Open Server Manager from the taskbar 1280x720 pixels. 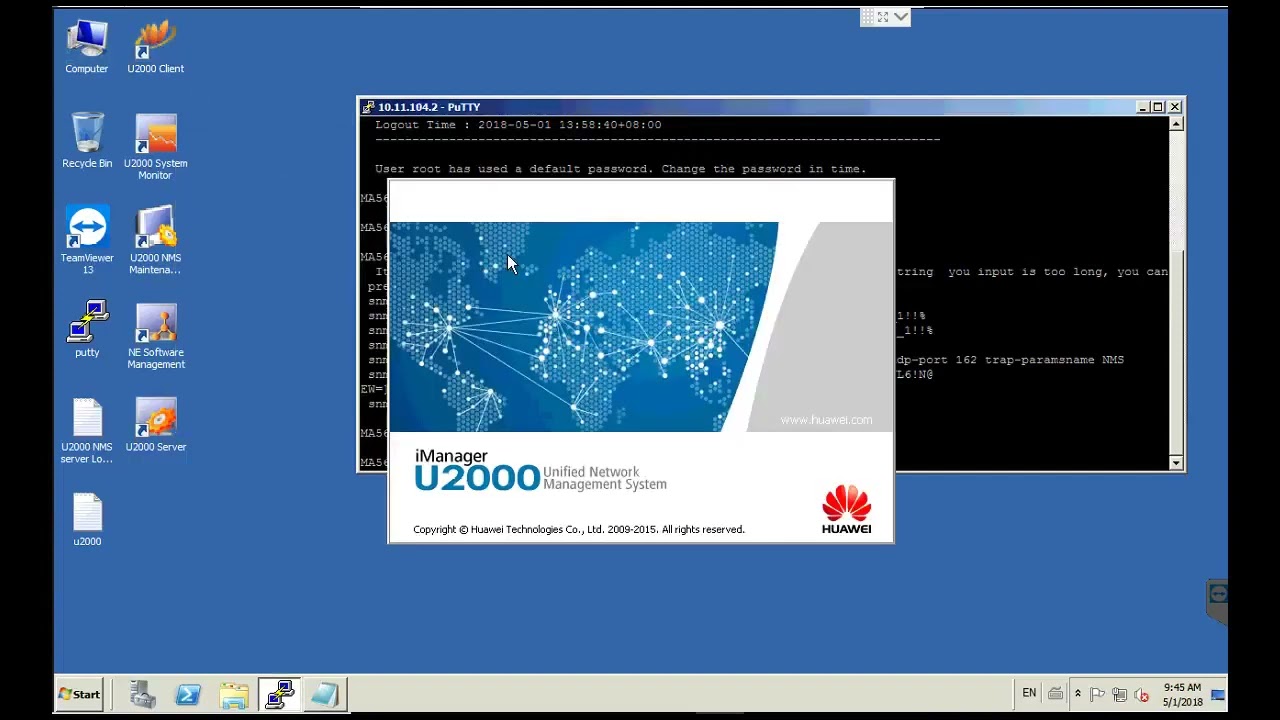pos(142,694)
